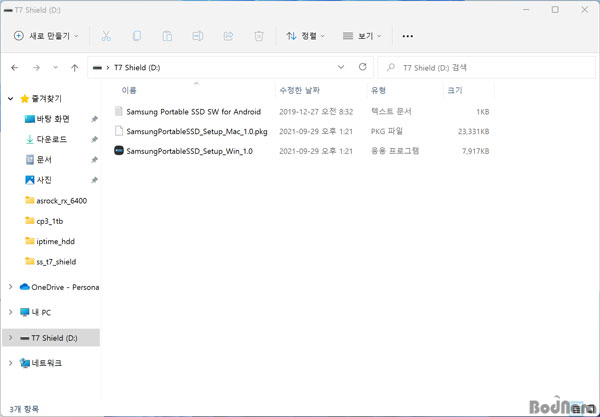The image size is (600, 417).
Task: Sort by 유형 type column header
Action: [x=378, y=90]
